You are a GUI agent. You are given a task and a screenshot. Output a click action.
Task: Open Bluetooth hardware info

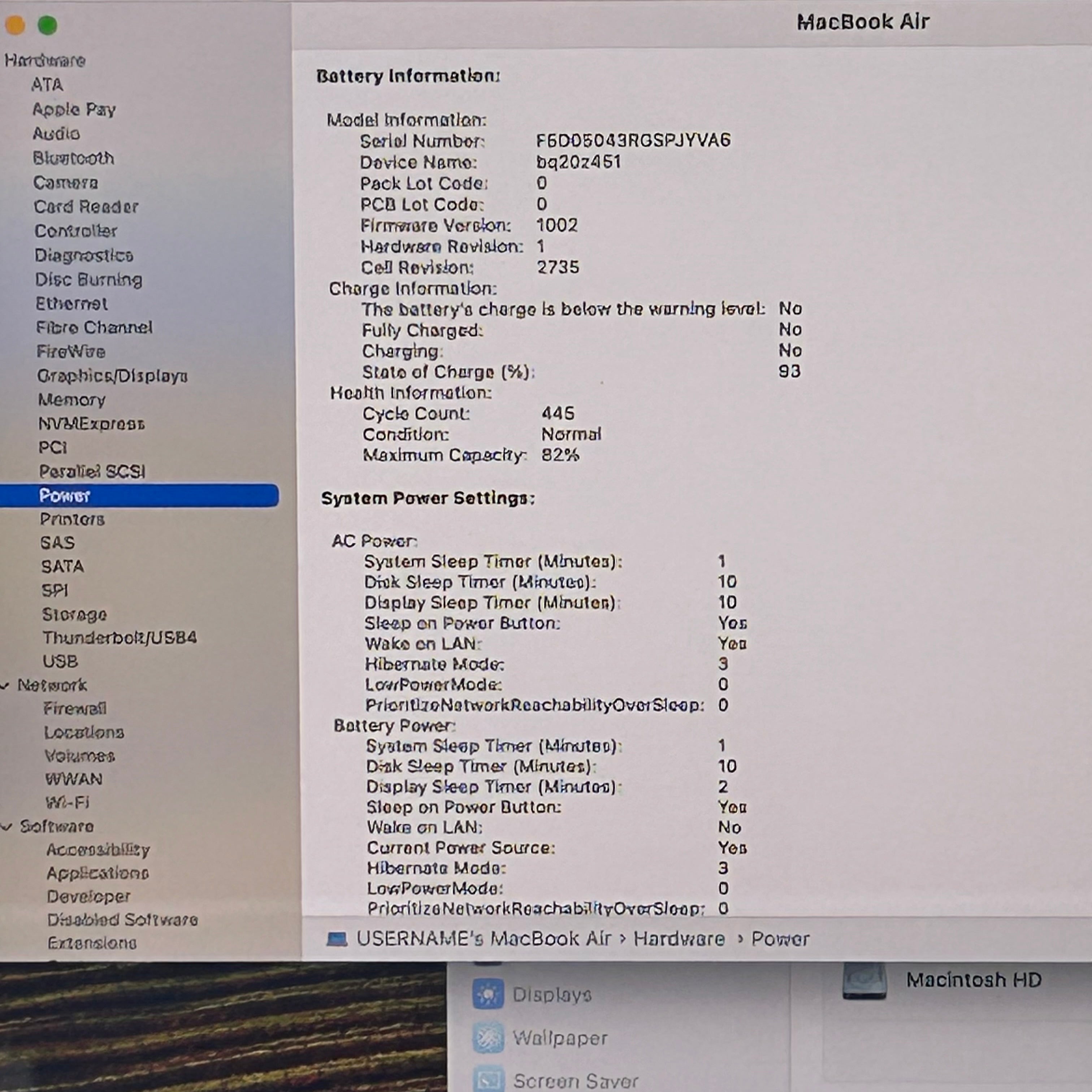[73, 158]
